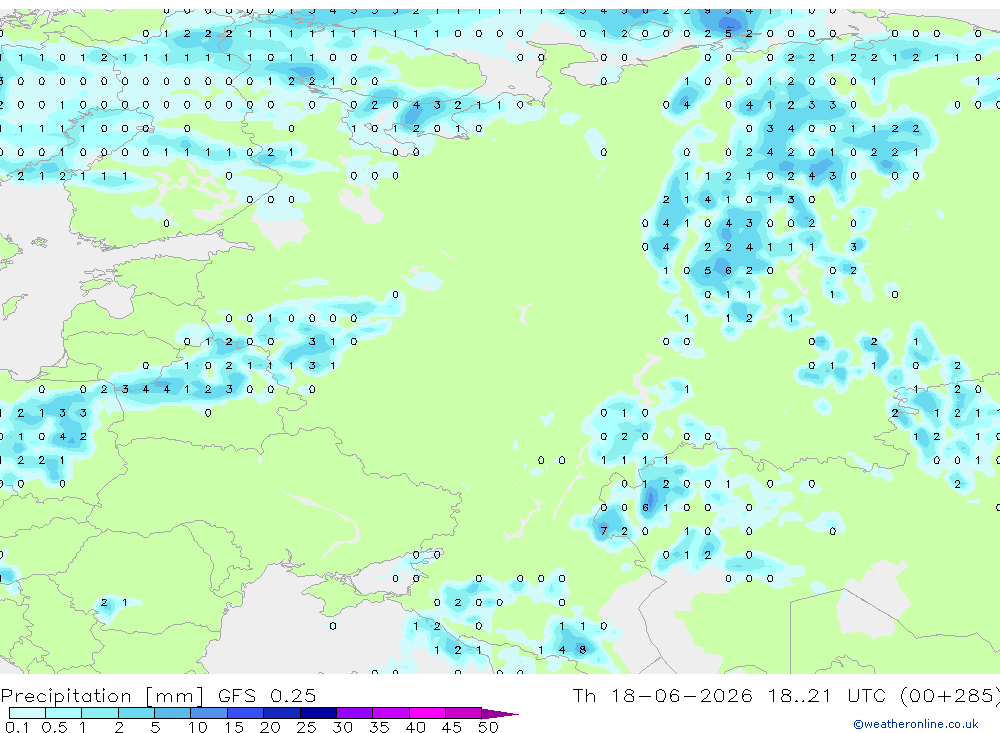Click the map value '8' near bottom center

[582, 649]
